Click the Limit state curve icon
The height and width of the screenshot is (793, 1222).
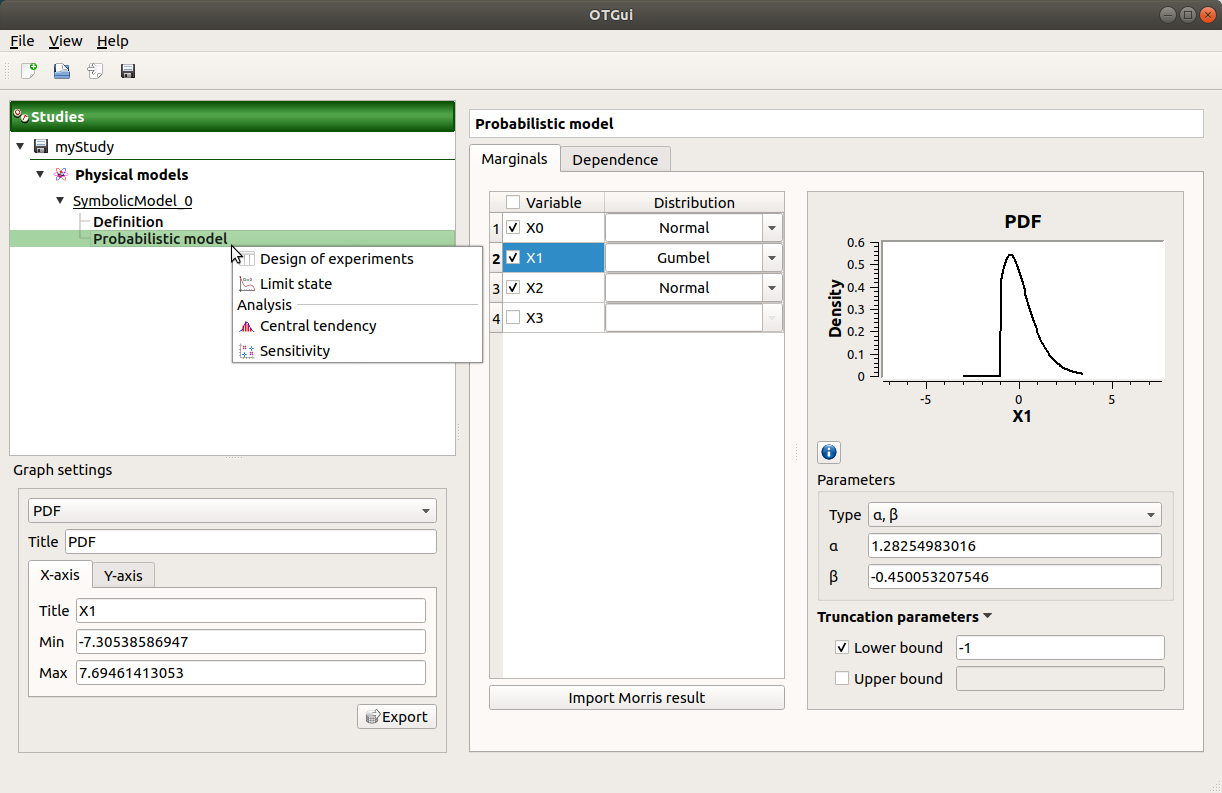click(245, 284)
